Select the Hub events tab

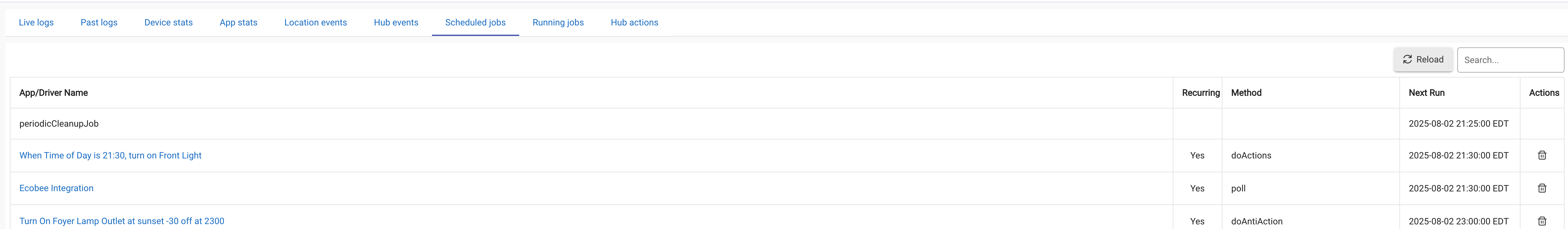tap(396, 23)
